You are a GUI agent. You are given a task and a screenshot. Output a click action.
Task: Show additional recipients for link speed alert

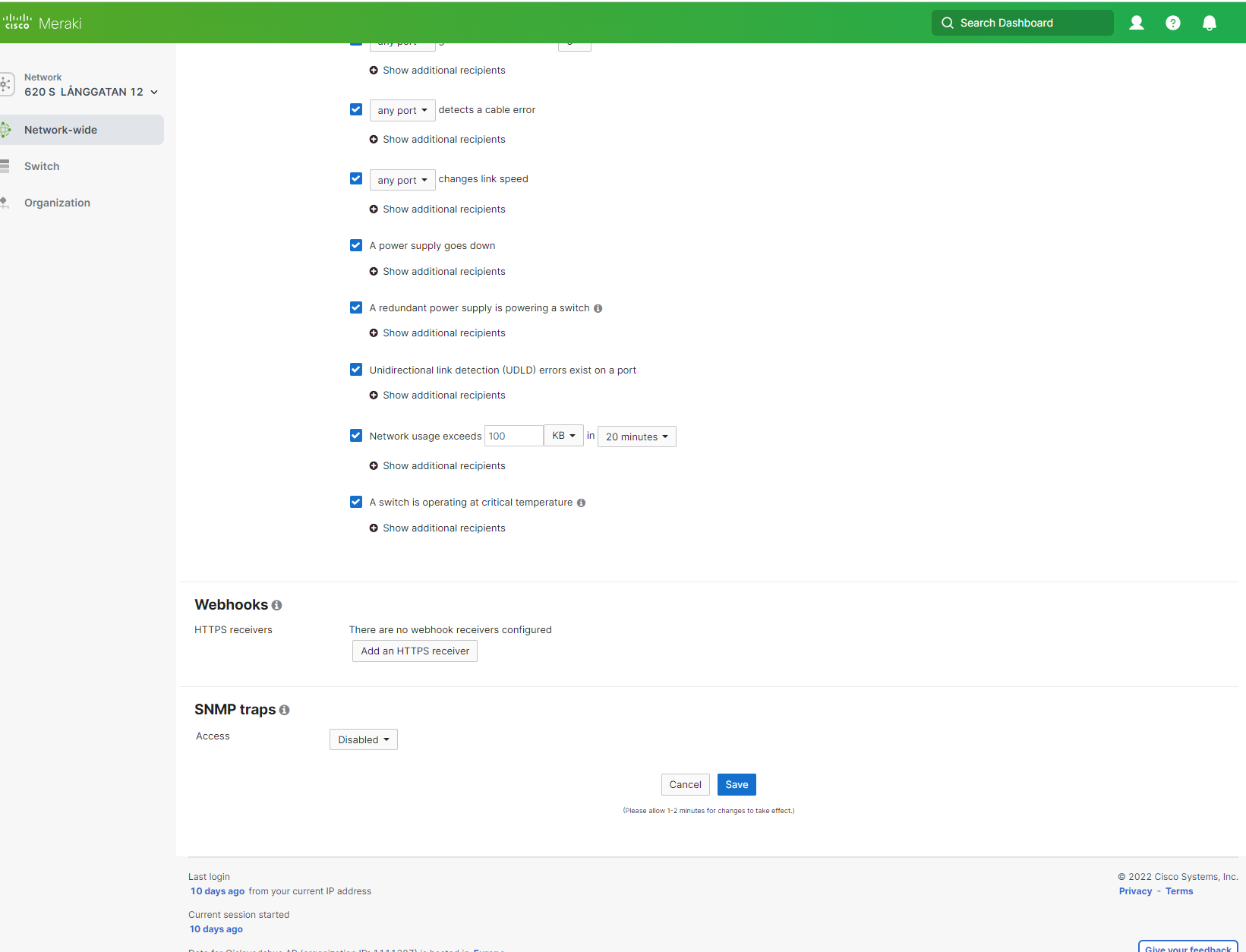443,209
